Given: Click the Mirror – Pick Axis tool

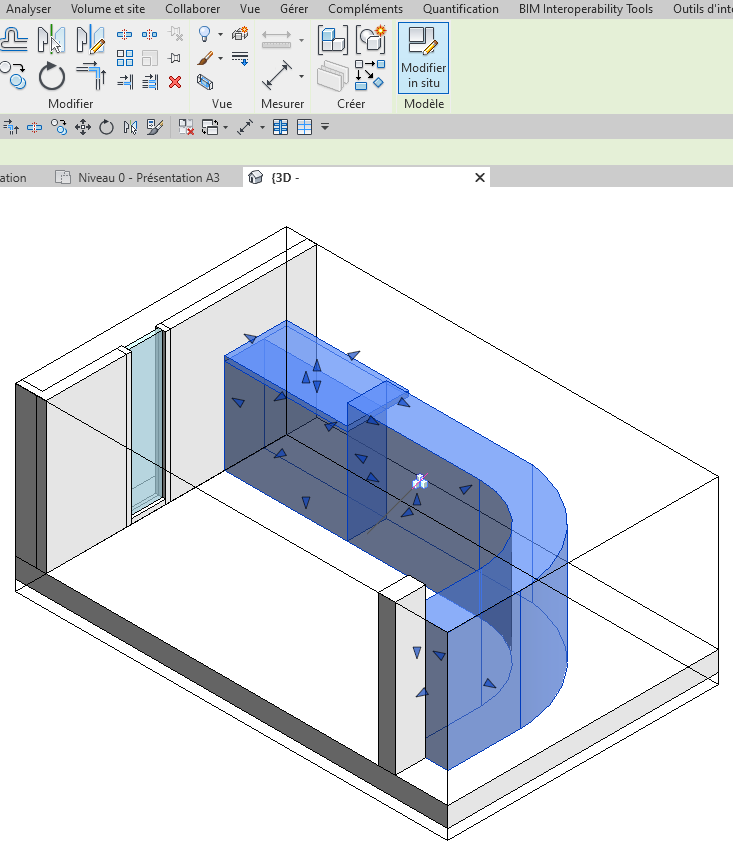Looking at the screenshot, I should 51,40.
